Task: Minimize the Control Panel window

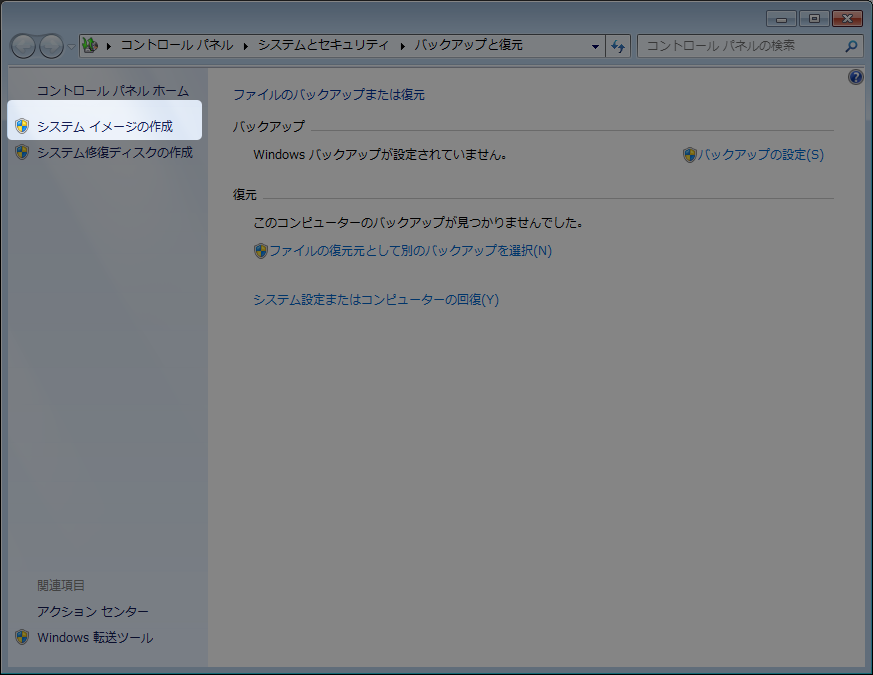Action: tap(781, 19)
